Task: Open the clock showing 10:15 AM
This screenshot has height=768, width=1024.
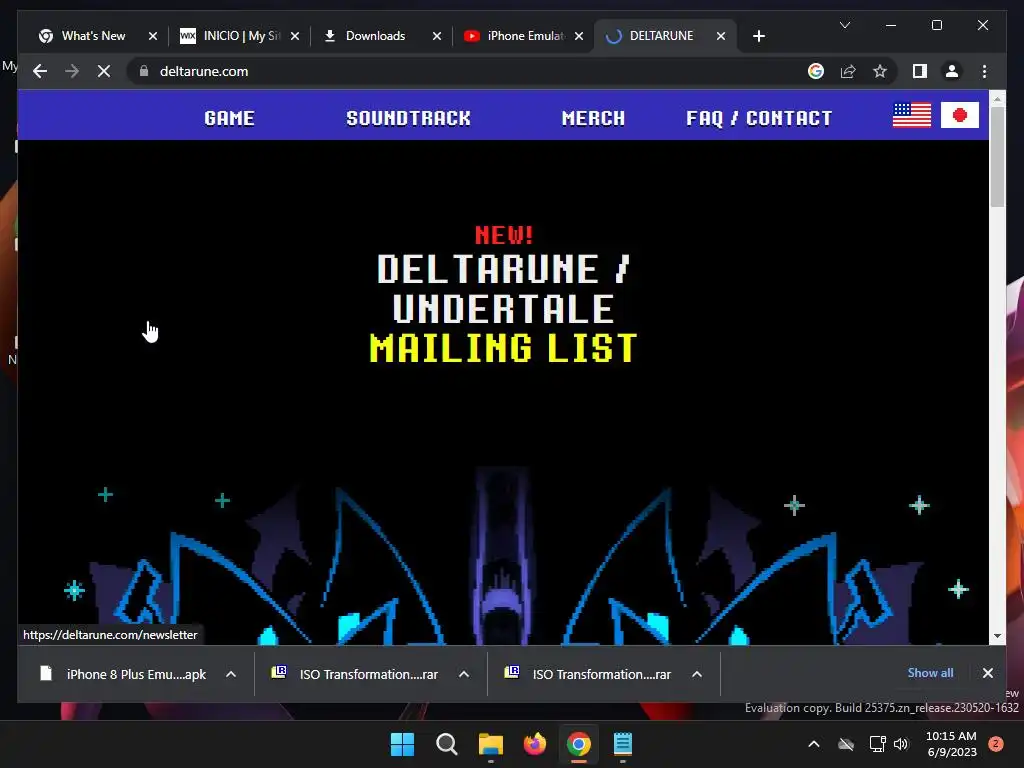Action: coord(952,744)
